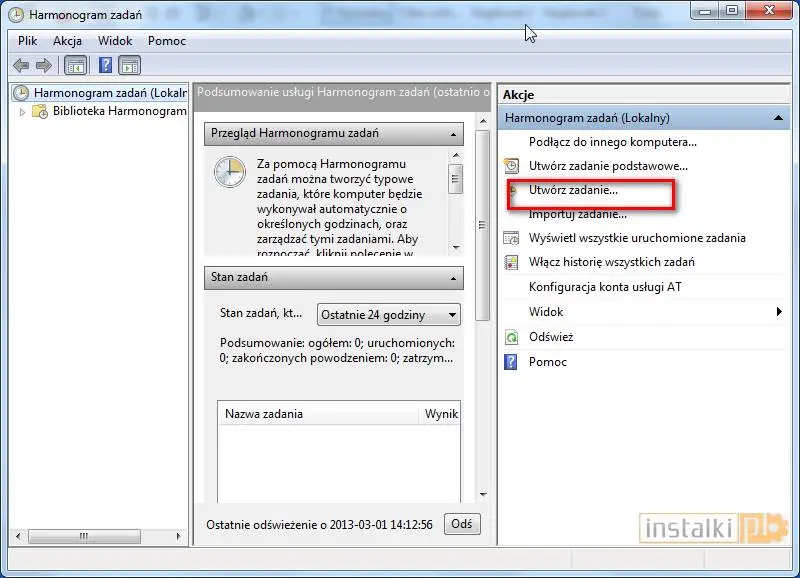800x578 pixels.
Task: Click the Forward arrow toolbar icon
Action: [x=43, y=66]
